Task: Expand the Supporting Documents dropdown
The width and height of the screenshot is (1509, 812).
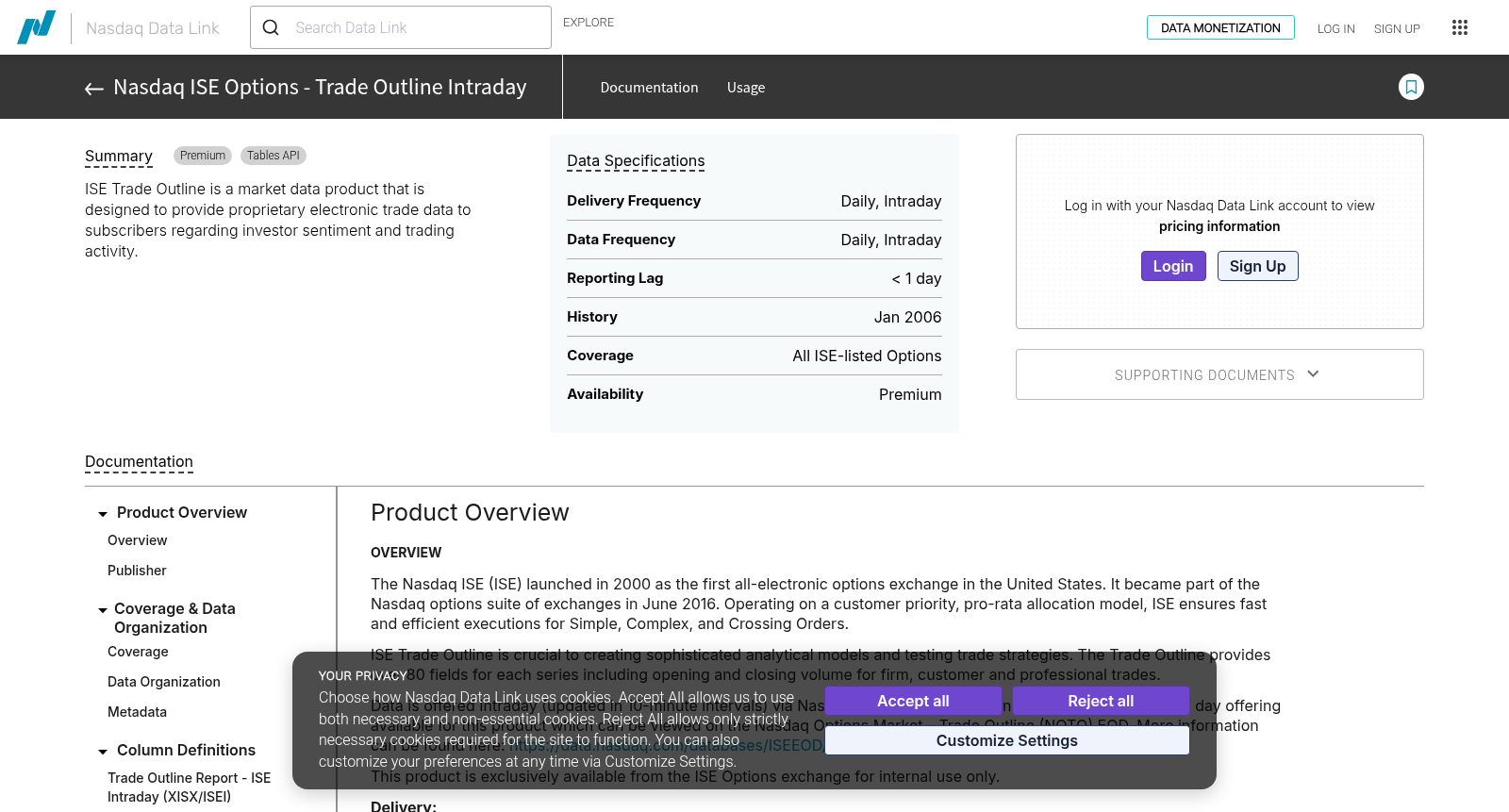Action: tap(1219, 374)
